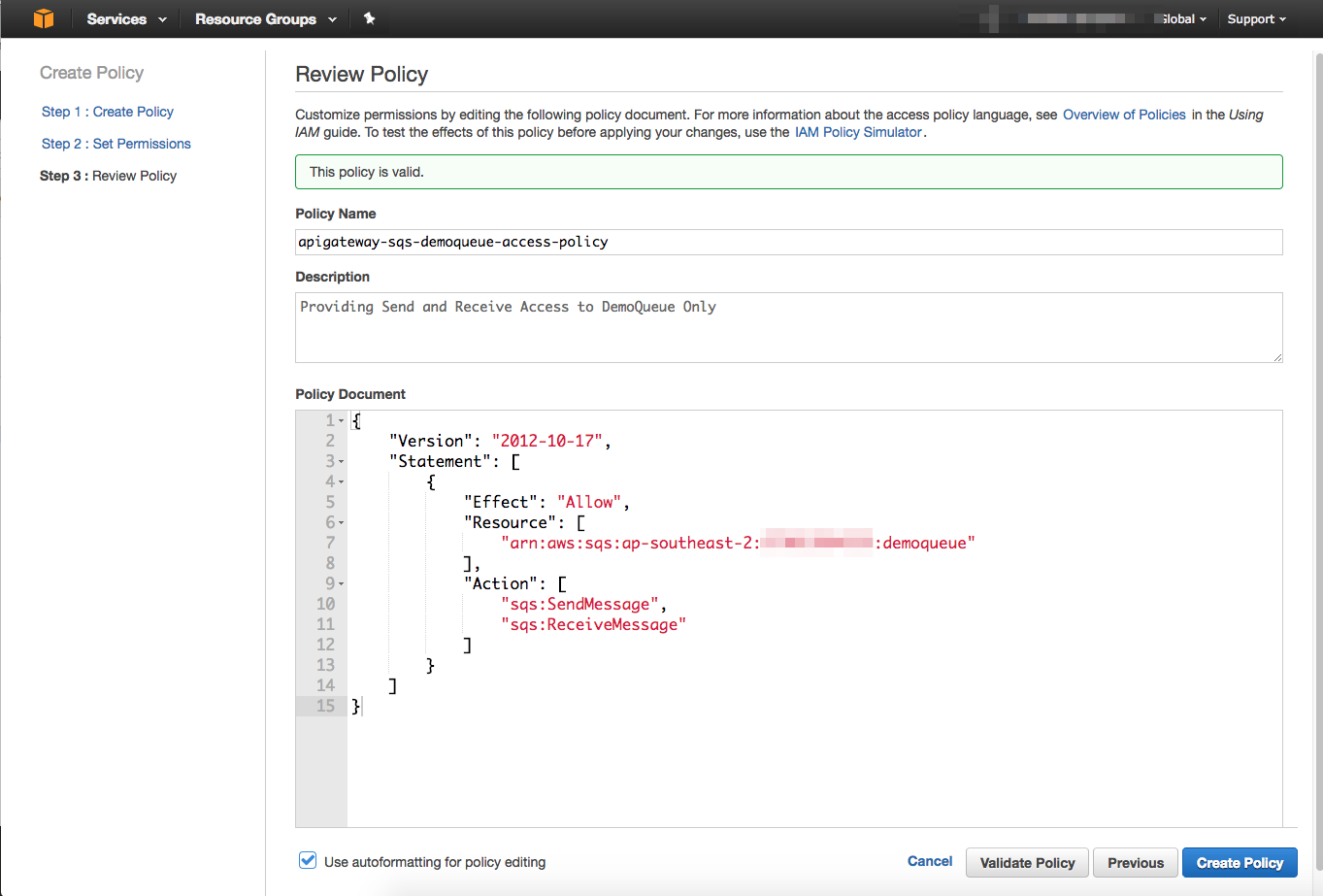1323x896 pixels.
Task: Open the Overview of Policies link
Action: 1123,115
